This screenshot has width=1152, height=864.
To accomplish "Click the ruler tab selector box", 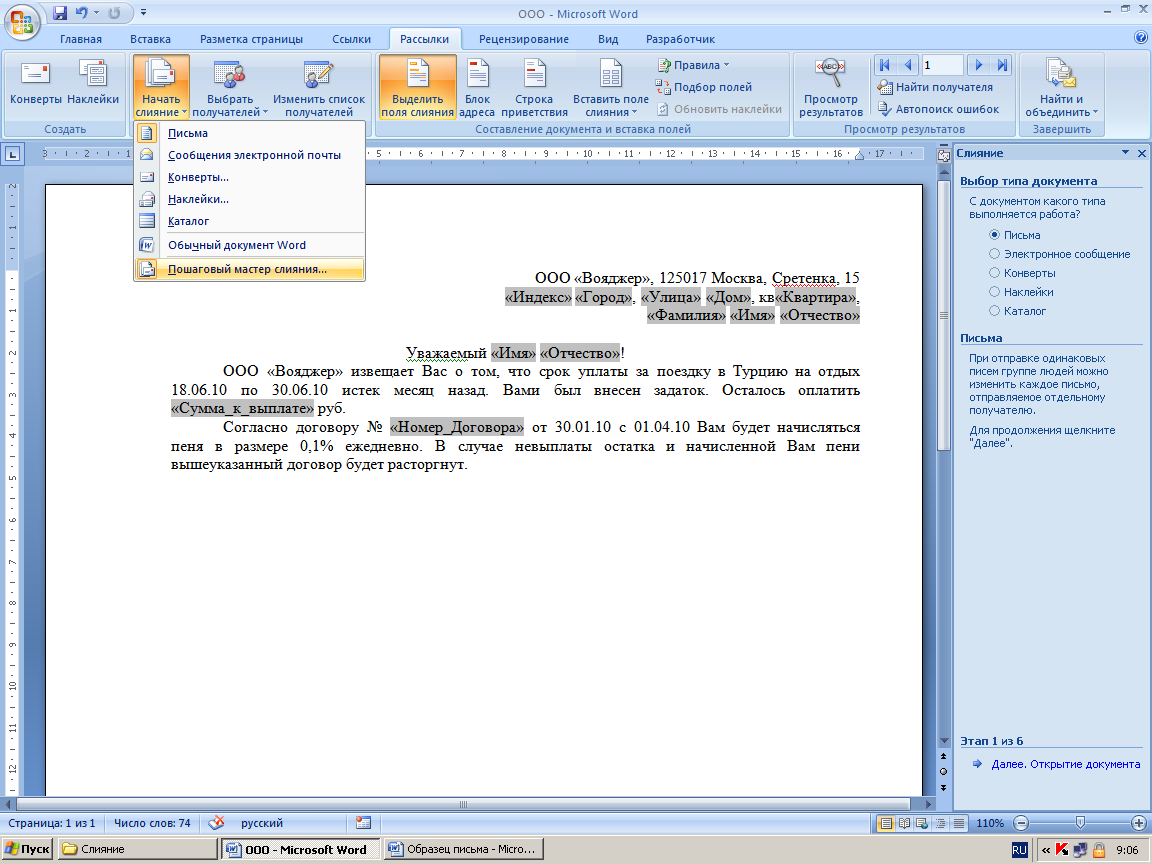I will (x=12, y=154).
